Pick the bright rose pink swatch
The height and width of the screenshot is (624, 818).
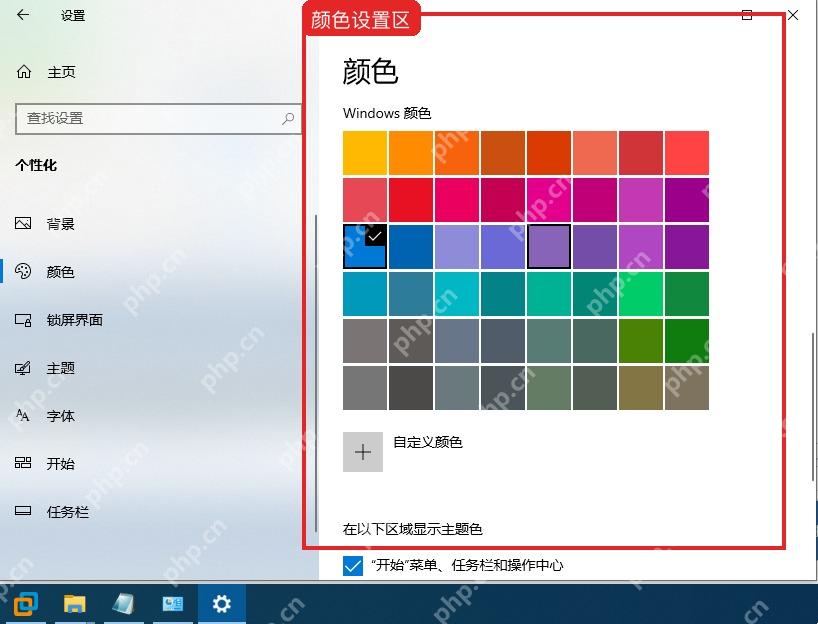[x=456, y=200]
